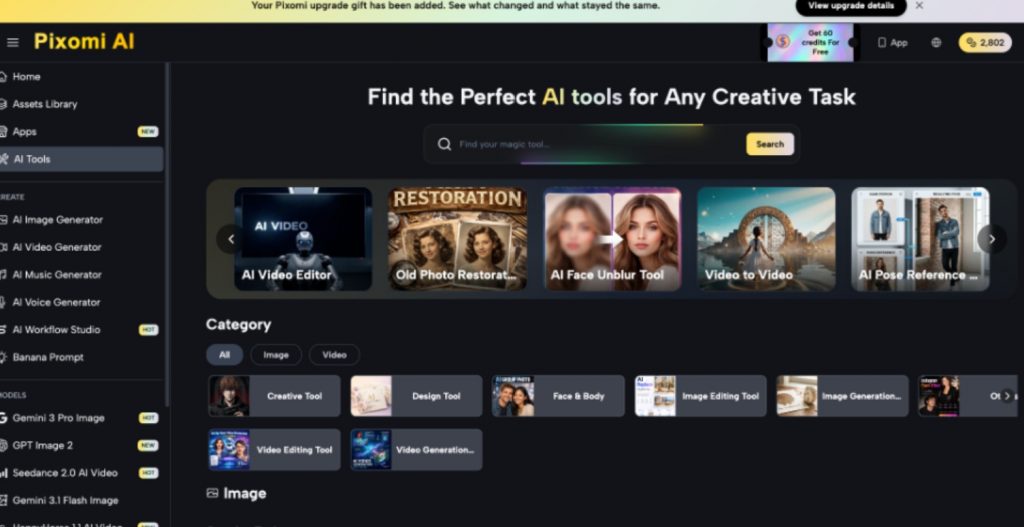Click the Category heading text
This screenshot has height=527, width=1024.
238,325
